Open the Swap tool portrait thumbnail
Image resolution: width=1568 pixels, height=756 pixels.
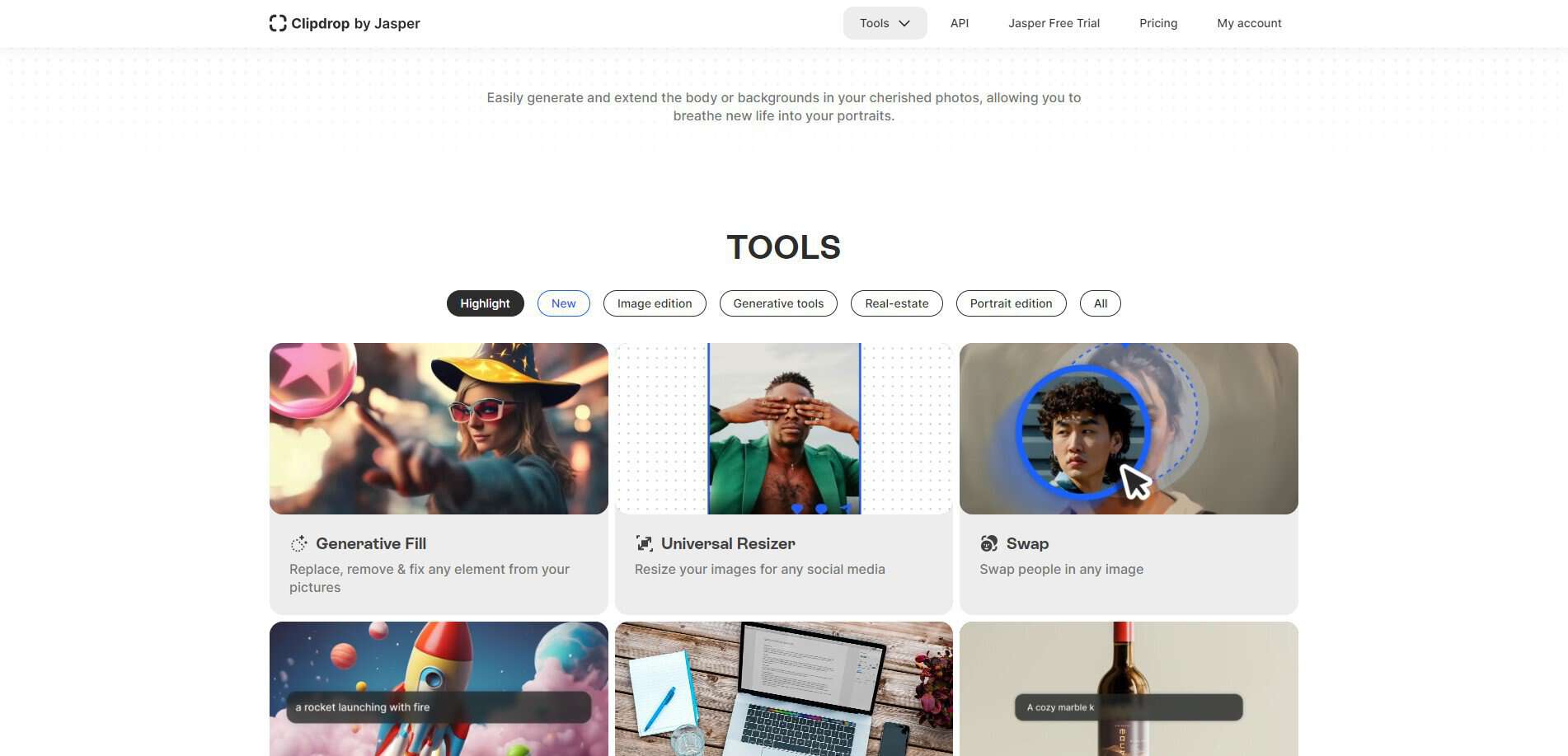1129,429
